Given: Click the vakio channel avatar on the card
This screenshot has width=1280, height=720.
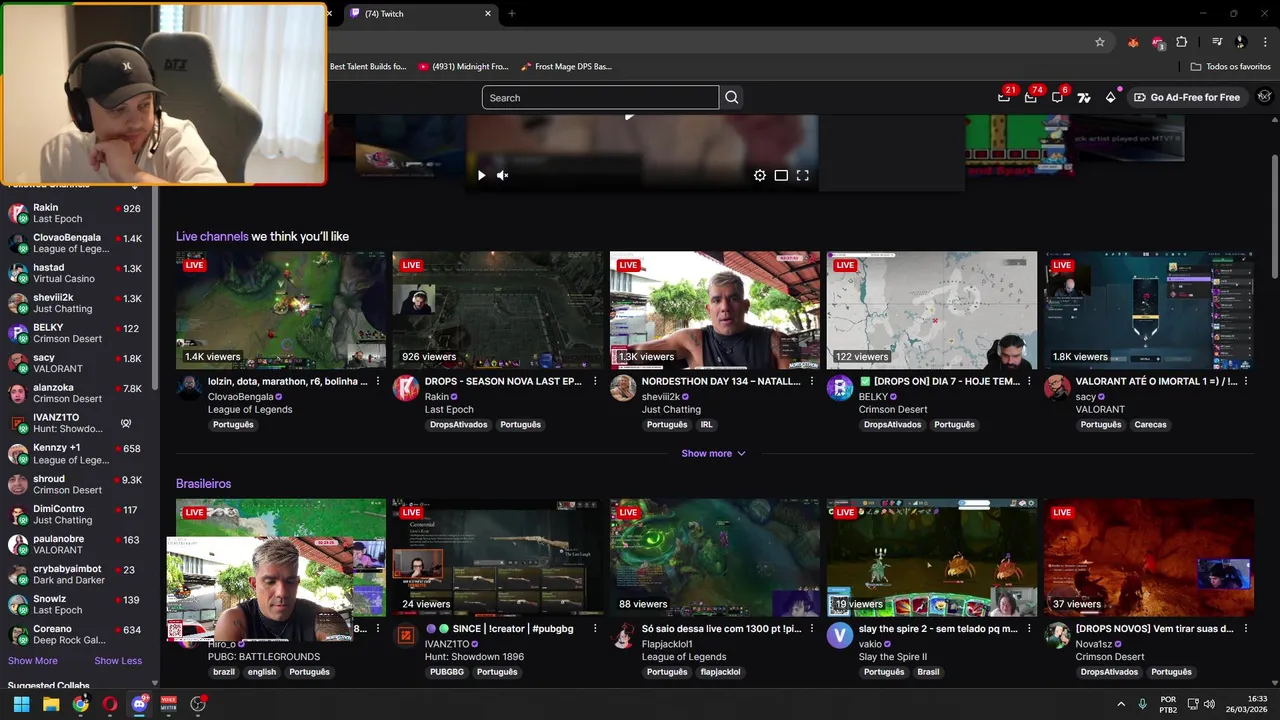Looking at the screenshot, I should 840,636.
